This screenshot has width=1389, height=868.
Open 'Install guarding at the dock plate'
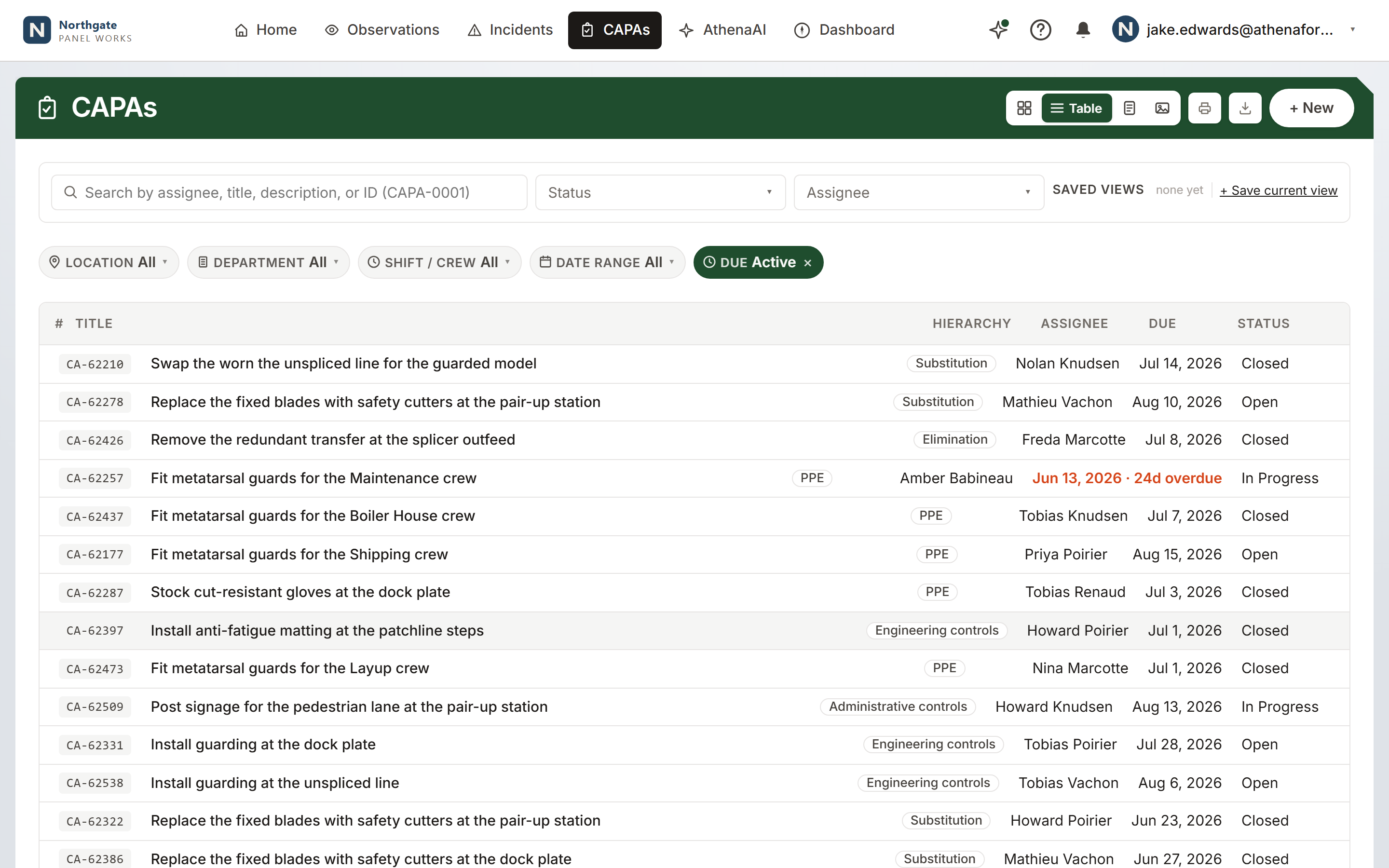pos(263,745)
